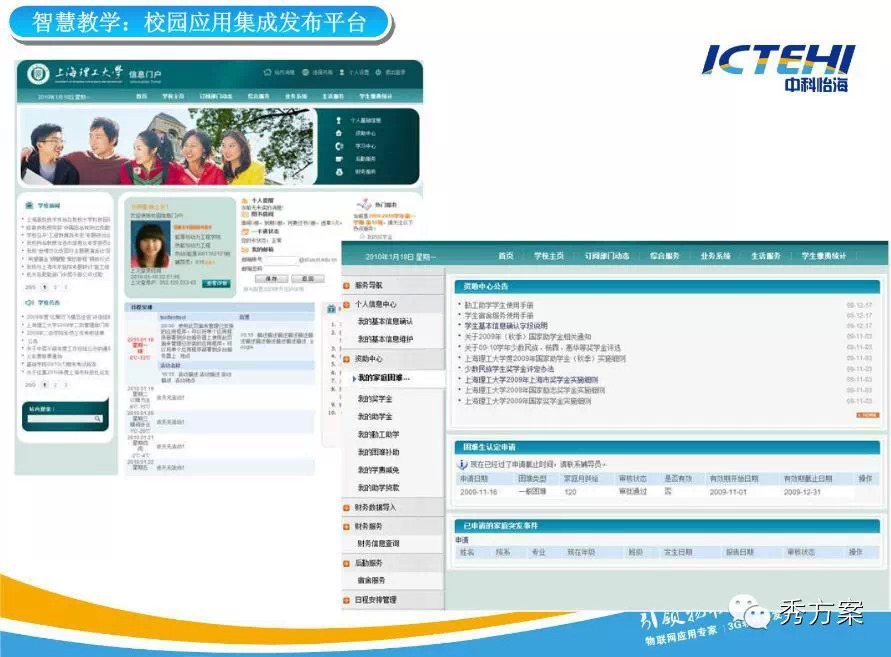Open 我的奖学金 in the sidebar

point(376,399)
